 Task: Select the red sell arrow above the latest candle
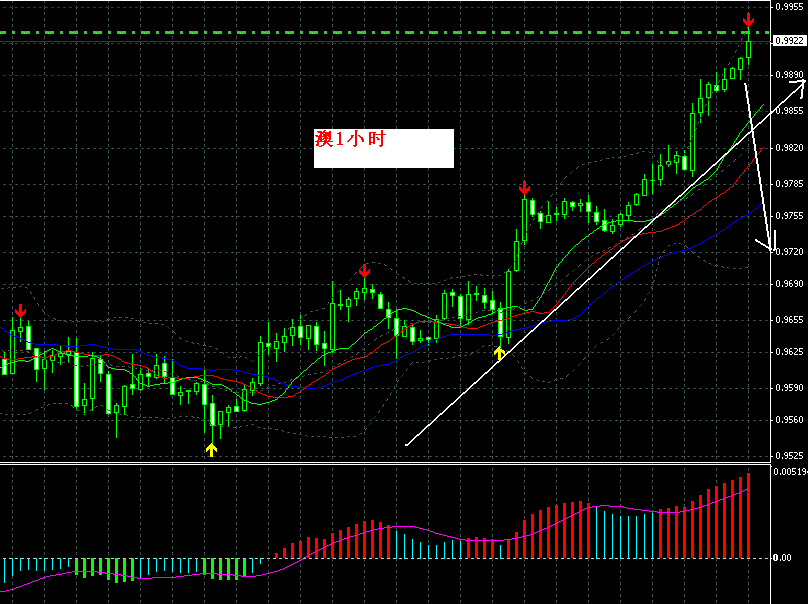748,20
